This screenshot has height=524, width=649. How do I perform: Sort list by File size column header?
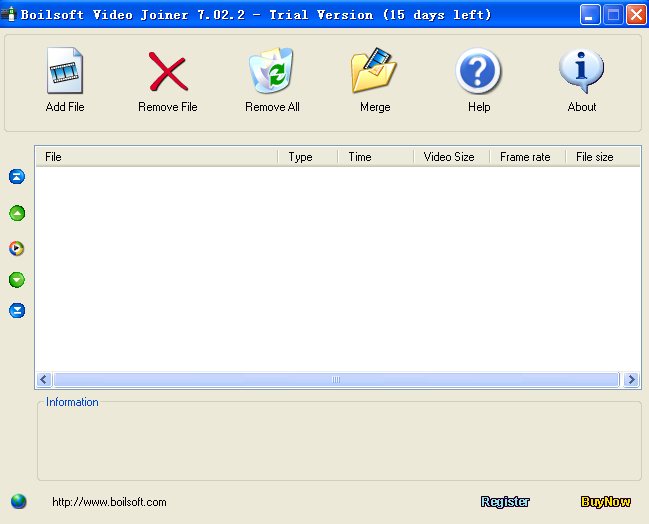pos(603,157)
